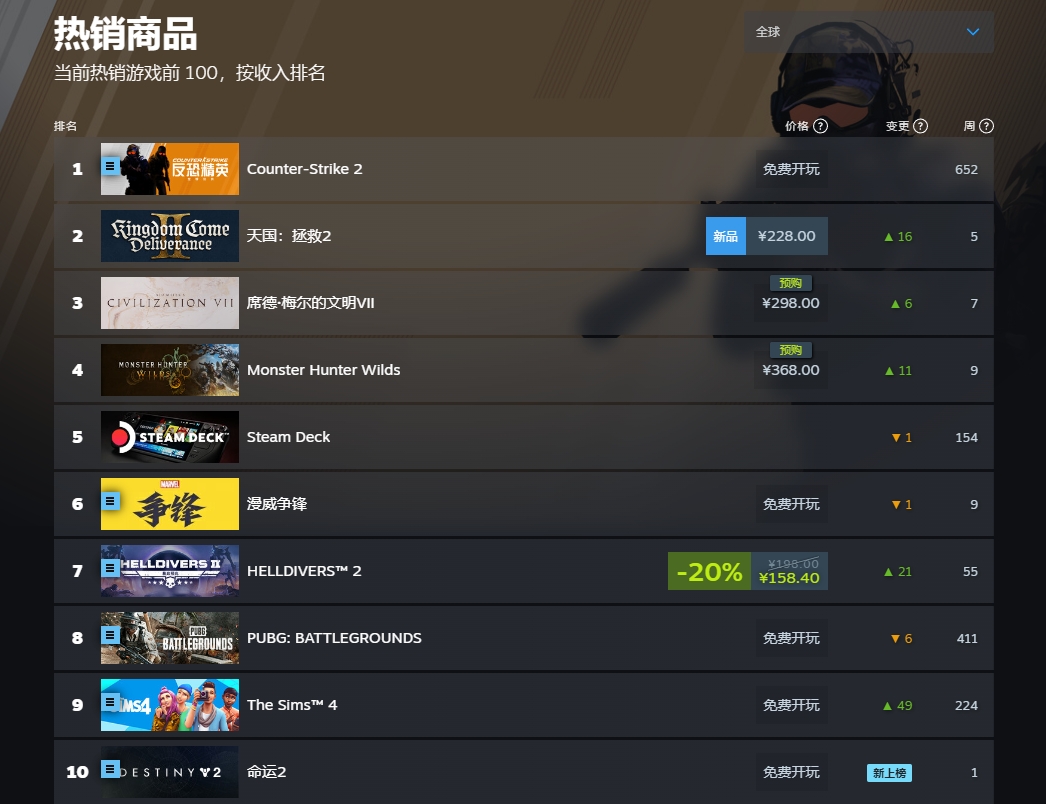The height and width of the screenshot is (804, 1046).
Task: Click the help icon next to 变更
Action: coord(921,126)
